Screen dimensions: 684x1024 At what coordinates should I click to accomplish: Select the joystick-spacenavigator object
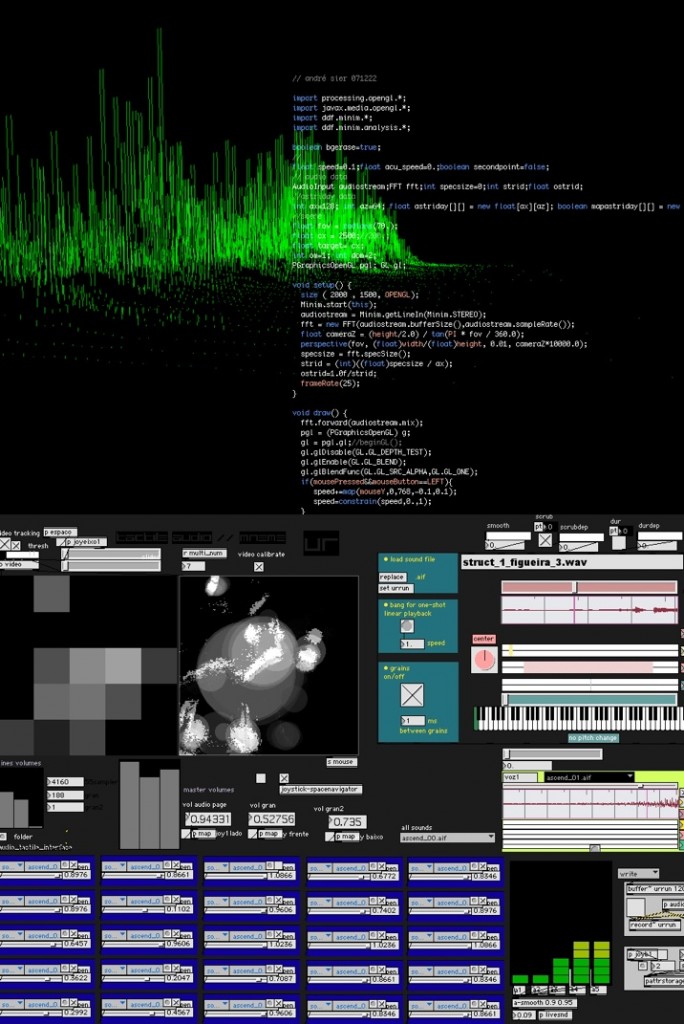(x=321, y=790)
